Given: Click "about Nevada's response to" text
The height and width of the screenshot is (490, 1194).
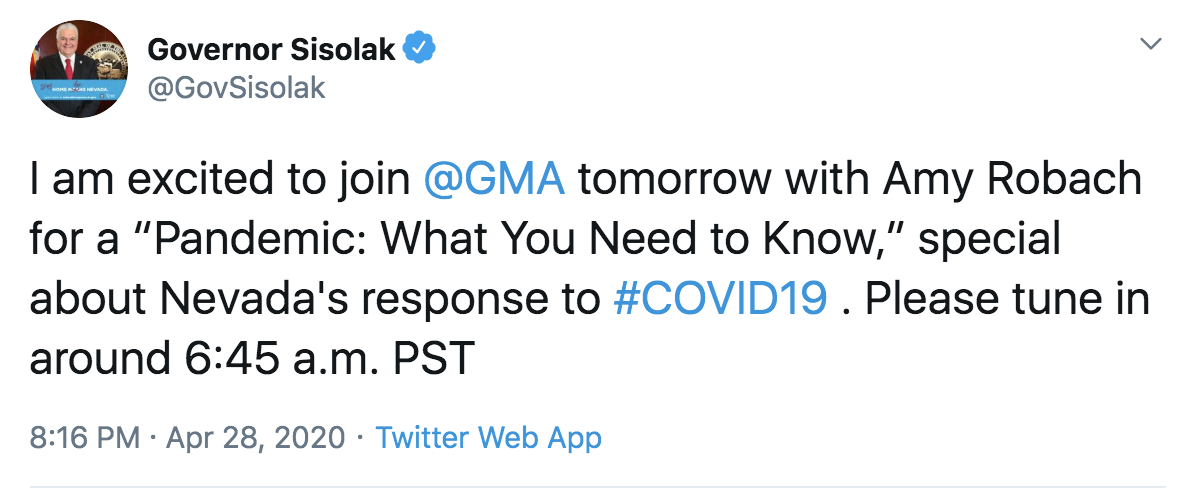Looking at the screenshot, I should tap(315, 299).
